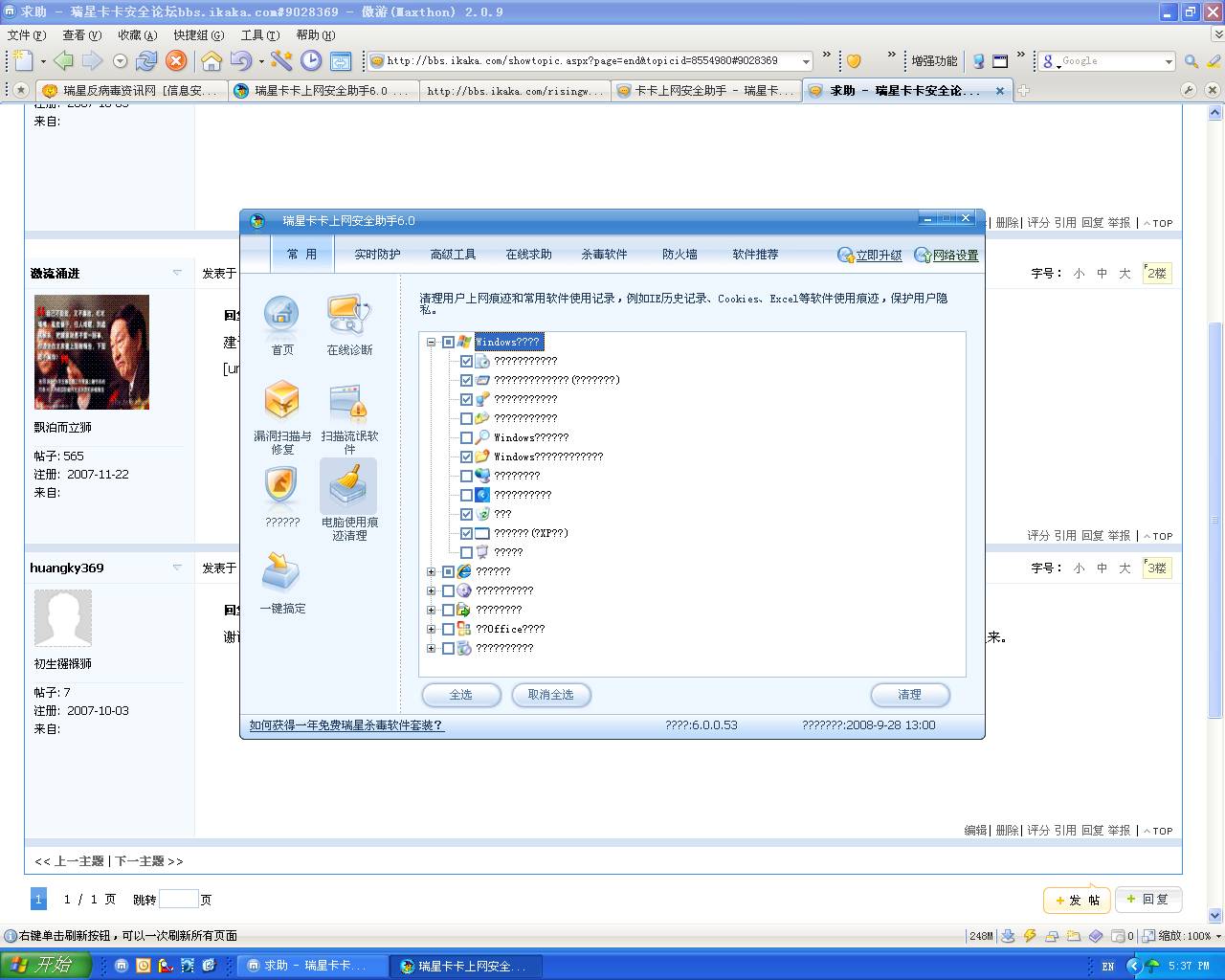The image size is (1225, 980).
Task: Click the 如何获得一年免费瑞星杀毒软件套装 link
Action: click(x=346, y=725)
